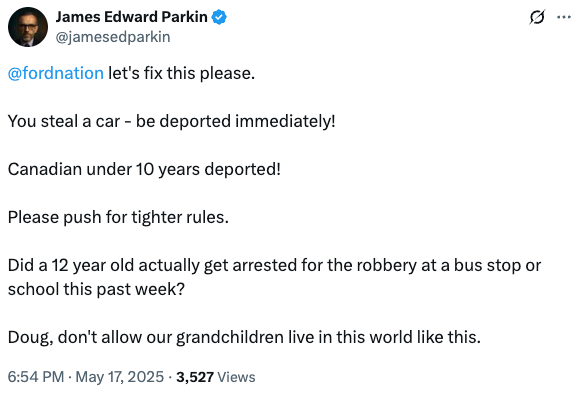Click the word "grandchildren" in the last line
The height and width of the screenshot is (402, 579).
[x=230, y=337]
